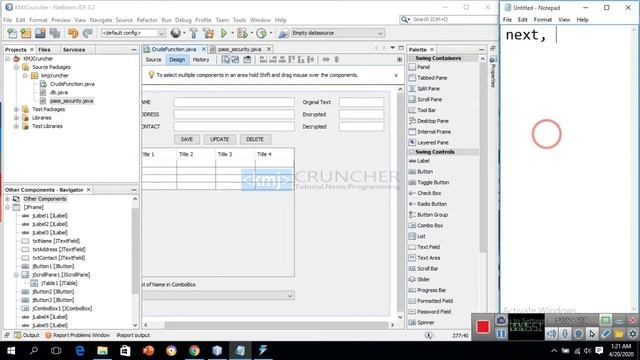The height and width of the screenshot is (360, 640).
Task: Expand the Test Packages tree node
Action: [x=16, y=109]
